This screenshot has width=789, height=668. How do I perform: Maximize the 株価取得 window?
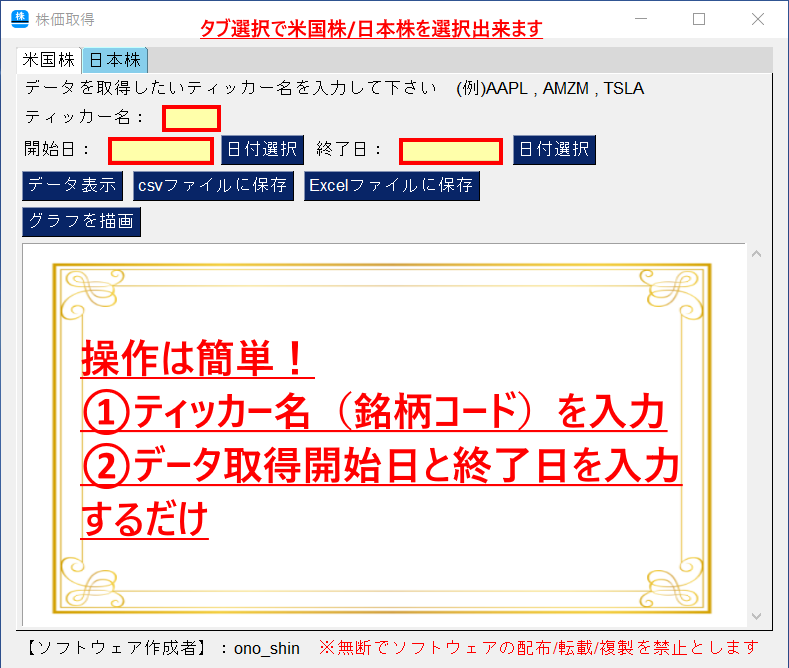tap(699, 19)
